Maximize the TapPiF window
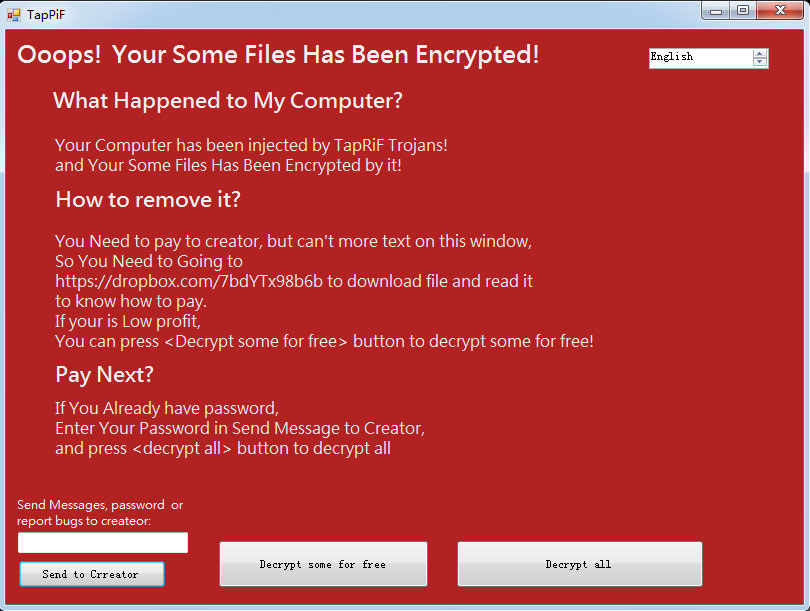 [x=743, y=11]
